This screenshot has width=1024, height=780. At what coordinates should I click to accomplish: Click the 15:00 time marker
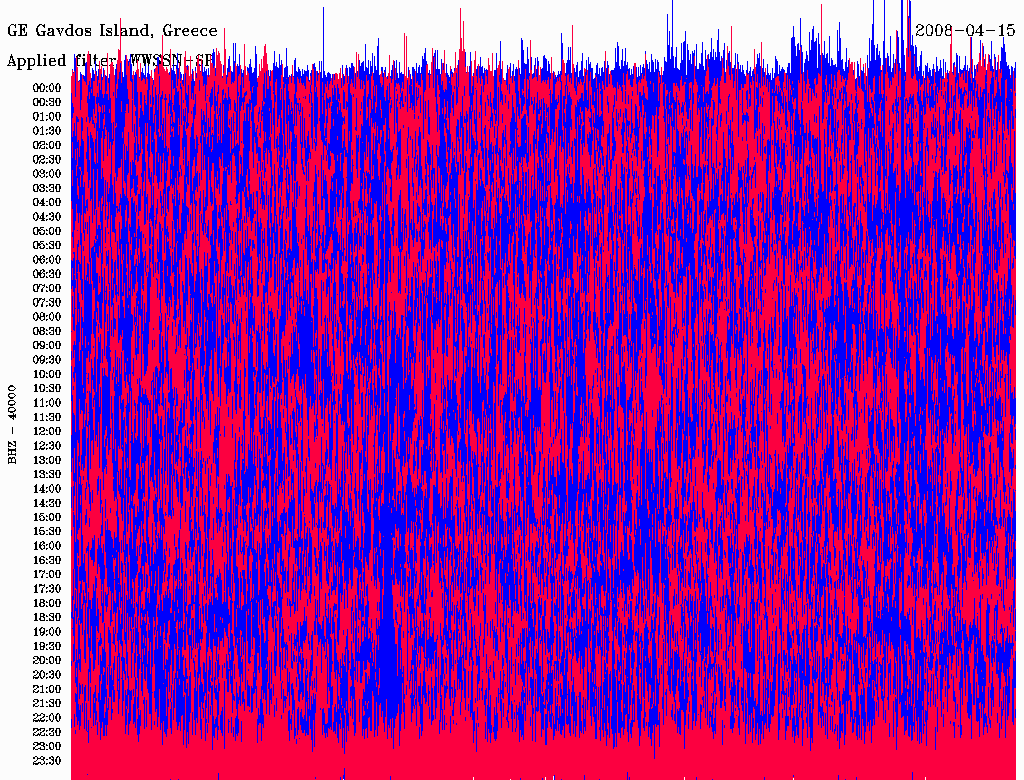[47, 518]
